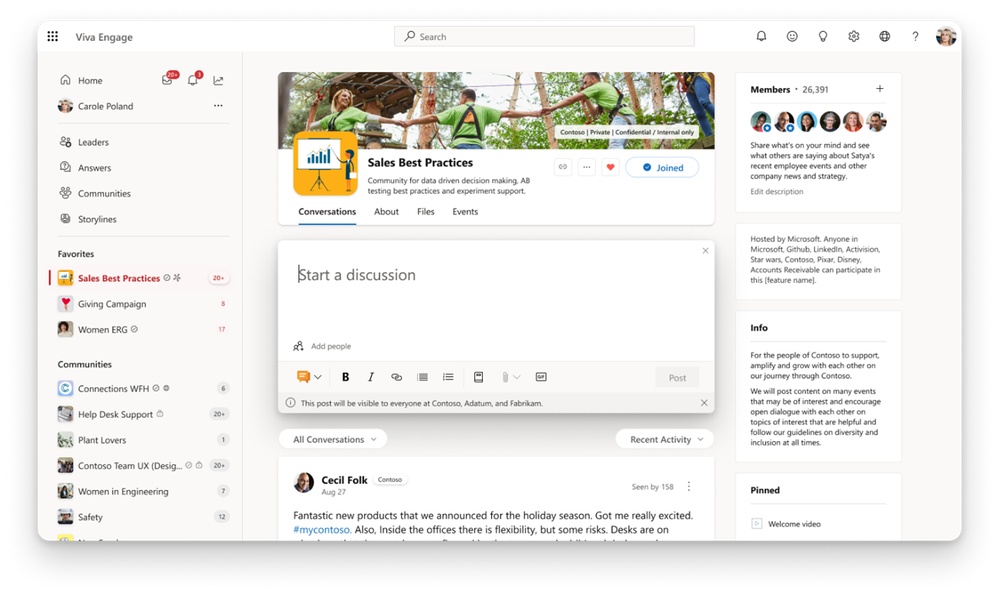Apply italic formatting
The width and height of the screenshot is (999, 595).
(371, 377)
